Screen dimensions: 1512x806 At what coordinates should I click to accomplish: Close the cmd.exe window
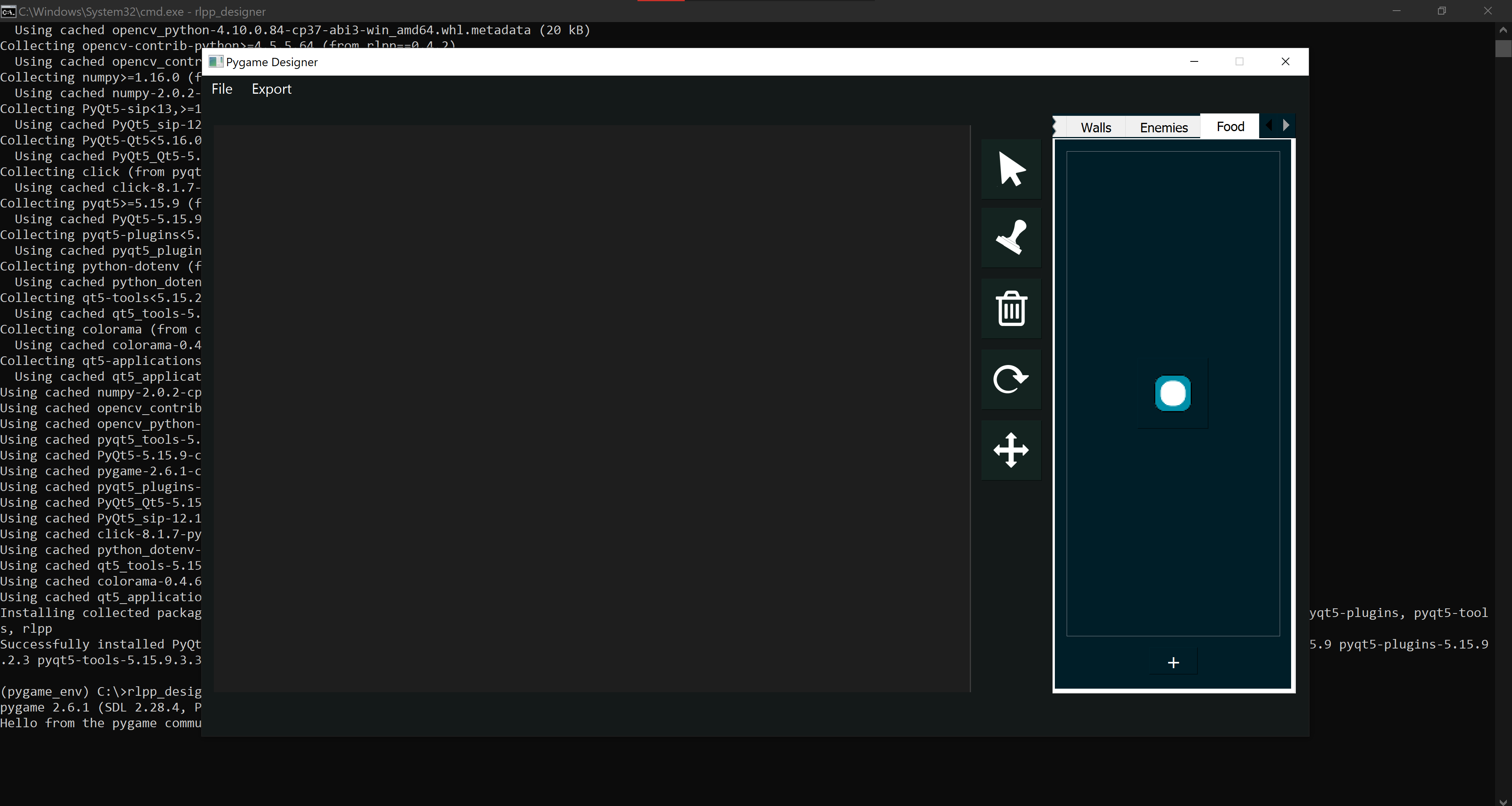coord(1488,11)
